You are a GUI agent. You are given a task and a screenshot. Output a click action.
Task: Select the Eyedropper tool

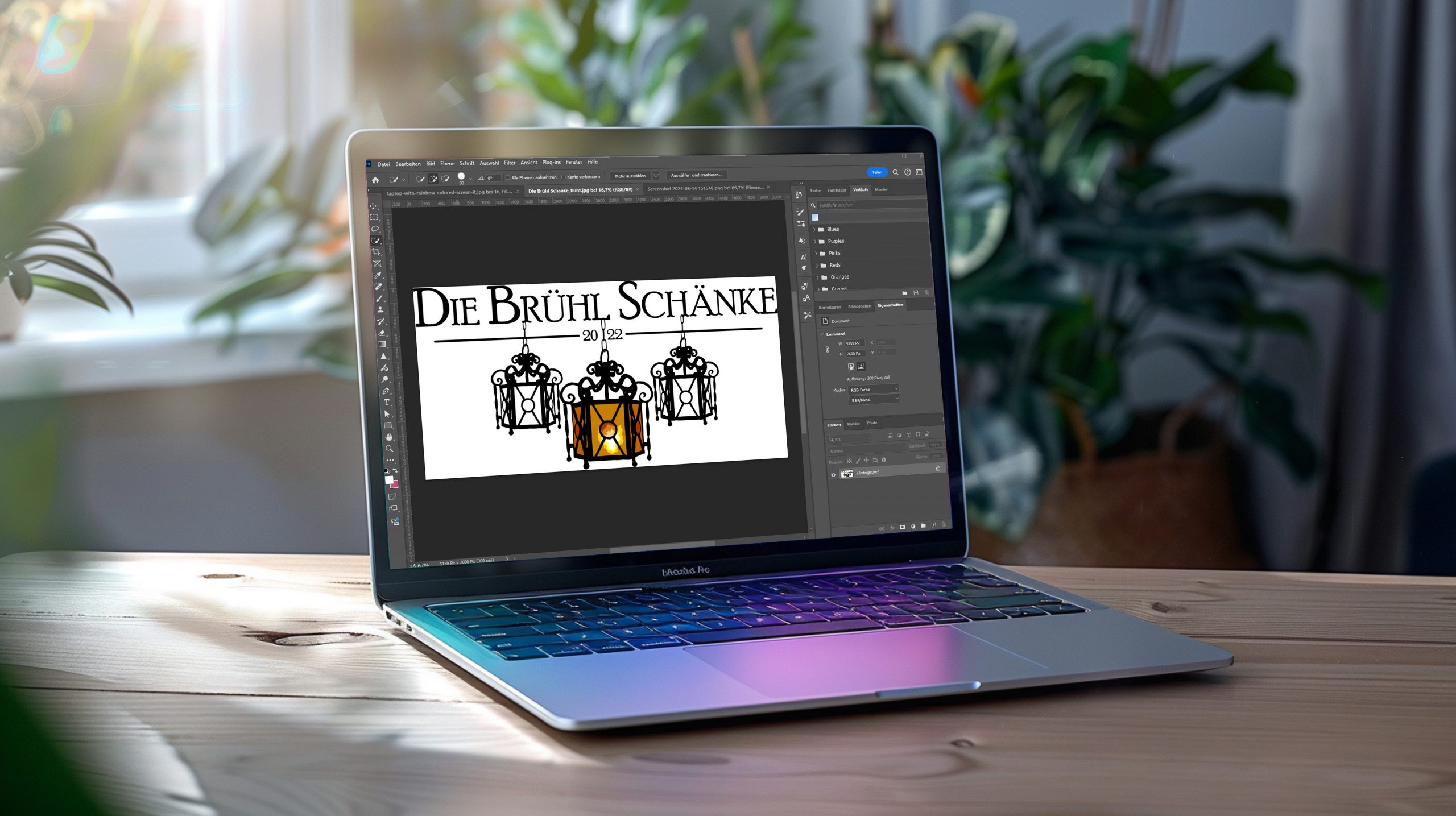click(x=378, y=275)
